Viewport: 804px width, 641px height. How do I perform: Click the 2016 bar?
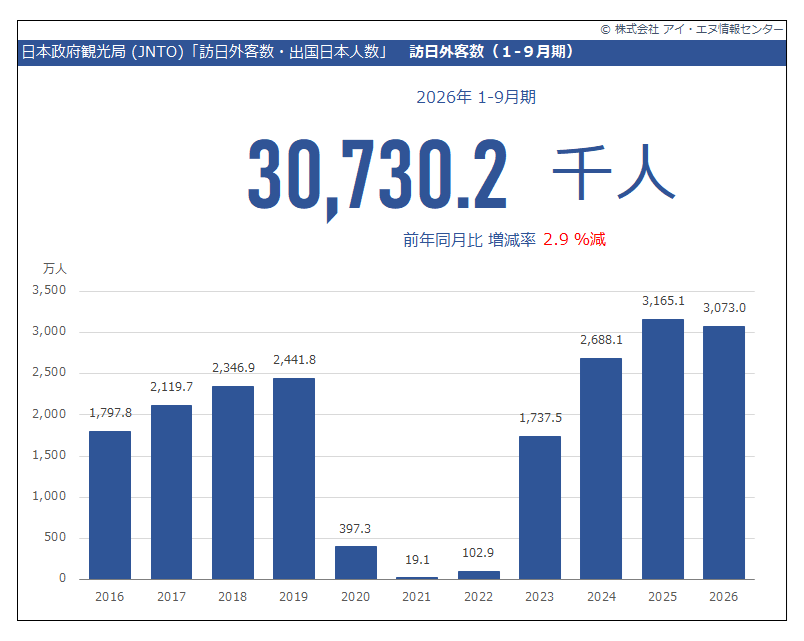pyautogui.click(x=110, y=505)
